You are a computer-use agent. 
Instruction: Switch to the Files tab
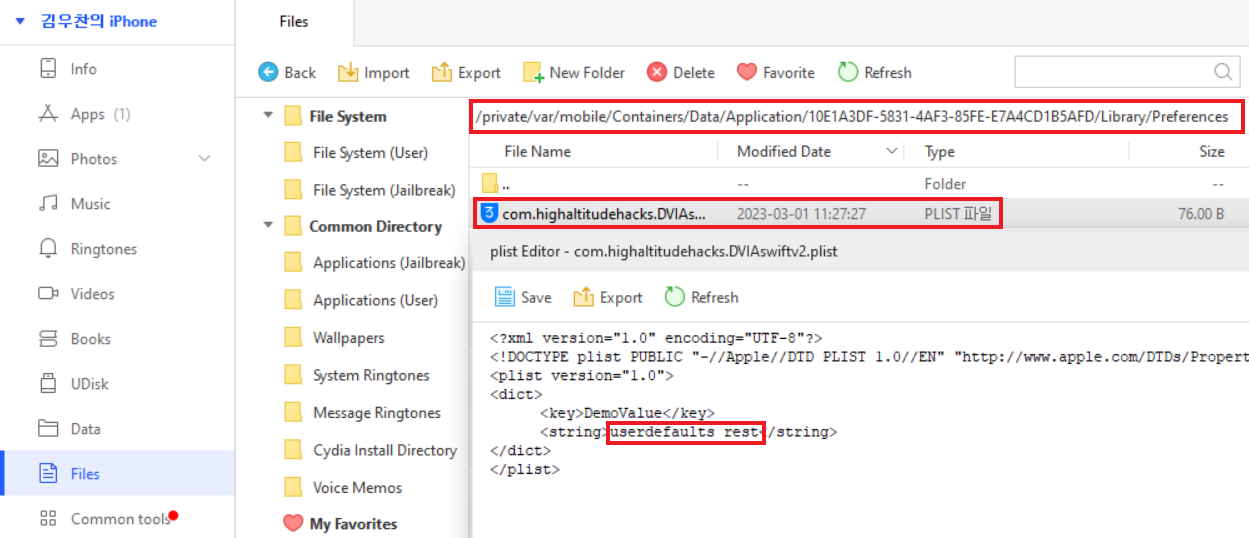tap(294, 21)
